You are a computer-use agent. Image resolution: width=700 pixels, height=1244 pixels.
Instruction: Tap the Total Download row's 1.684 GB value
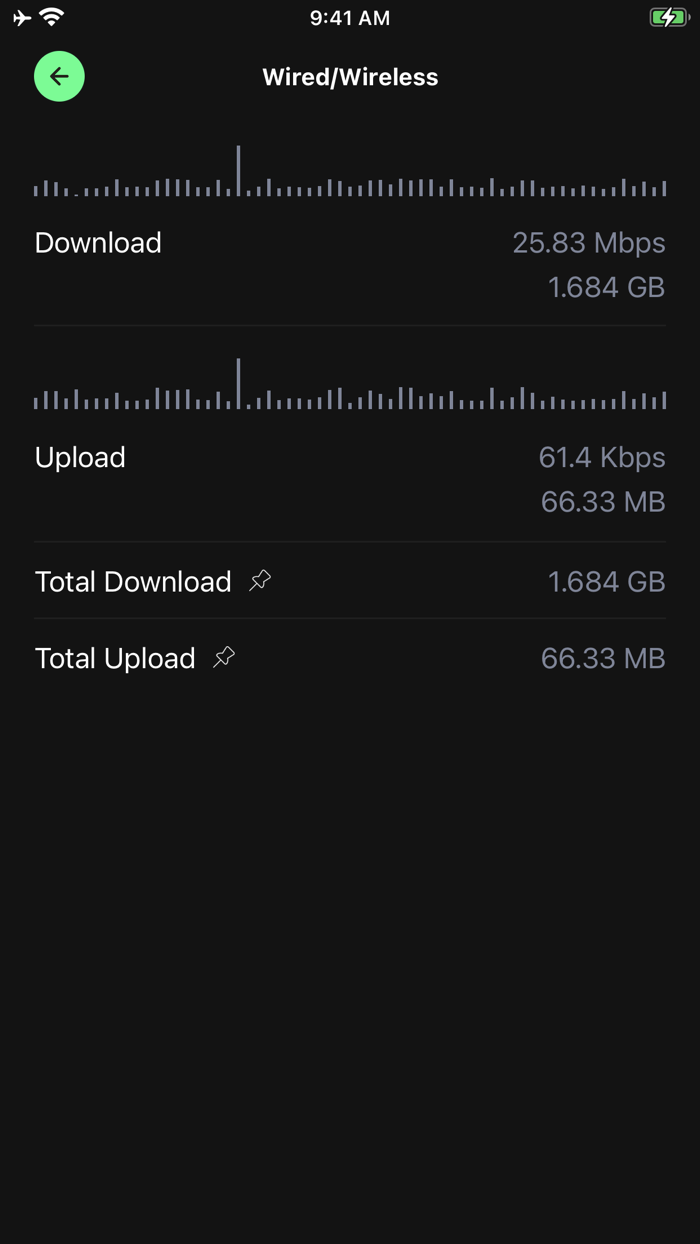click(606, 581)
